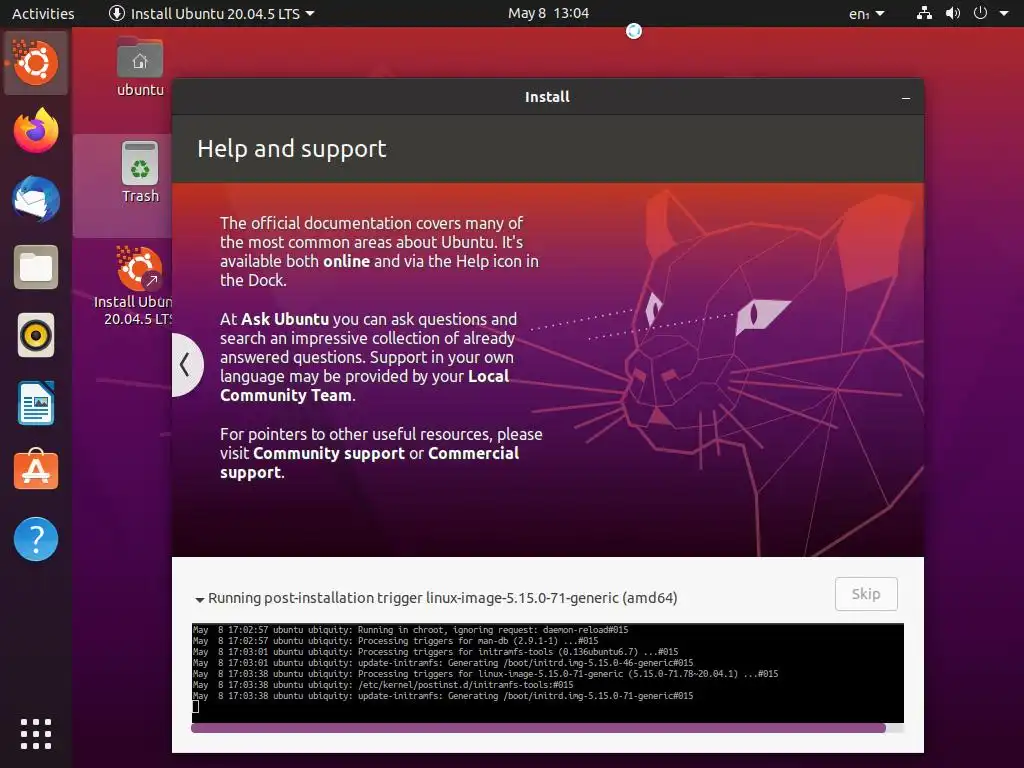Open the Install Ubuntu 20.04.5 LTS app menu
The image size is (1024, 768).
(212, 13)
